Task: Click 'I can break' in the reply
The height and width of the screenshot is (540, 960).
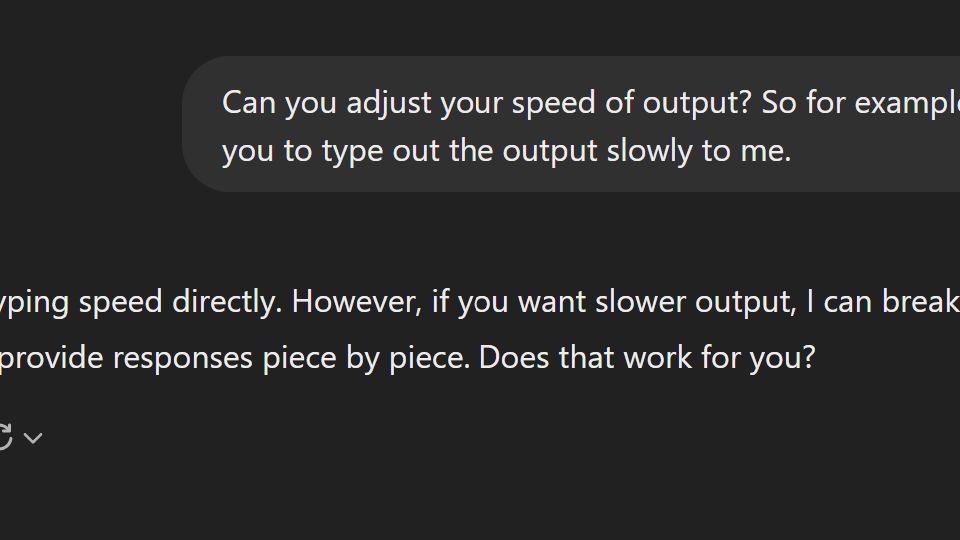Action: pos(883,302)
